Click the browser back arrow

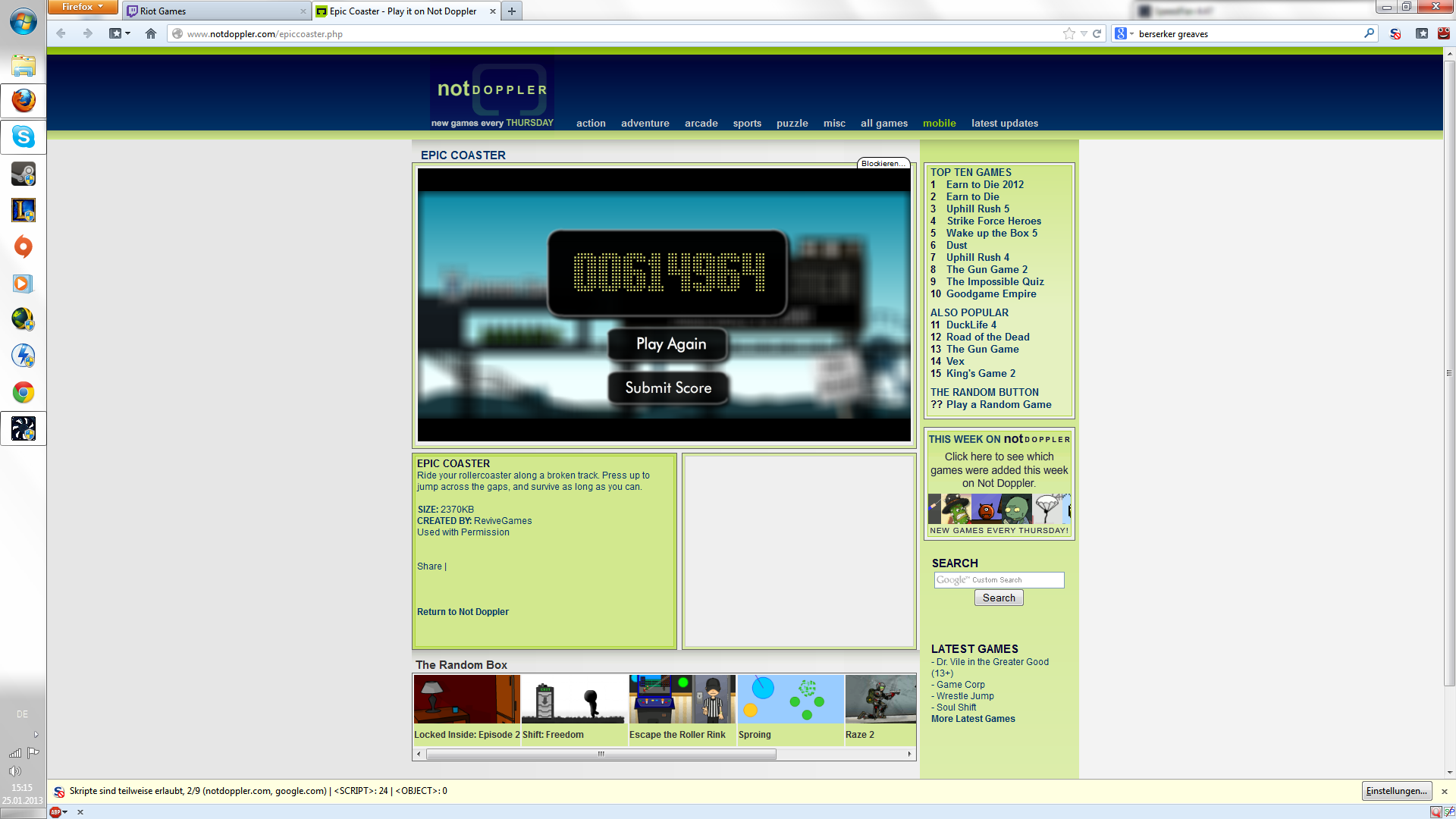(x=61, y=33)
